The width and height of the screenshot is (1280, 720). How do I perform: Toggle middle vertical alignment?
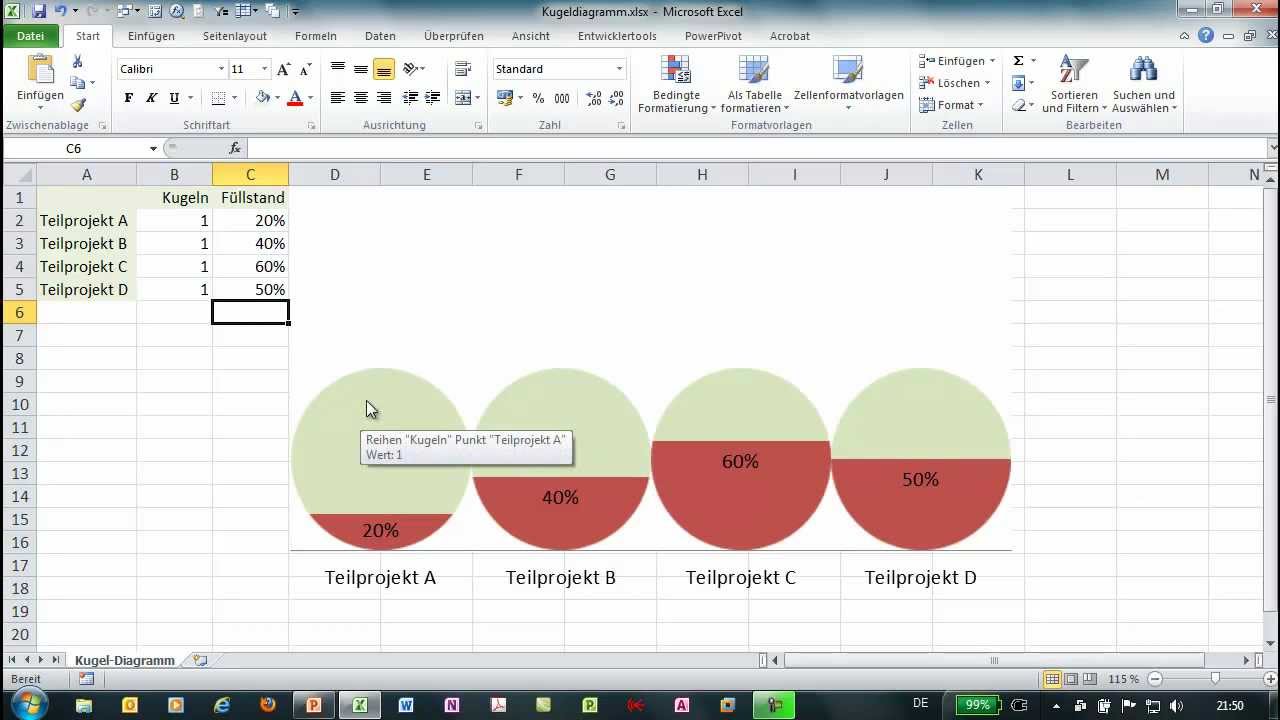click(360, 69)
